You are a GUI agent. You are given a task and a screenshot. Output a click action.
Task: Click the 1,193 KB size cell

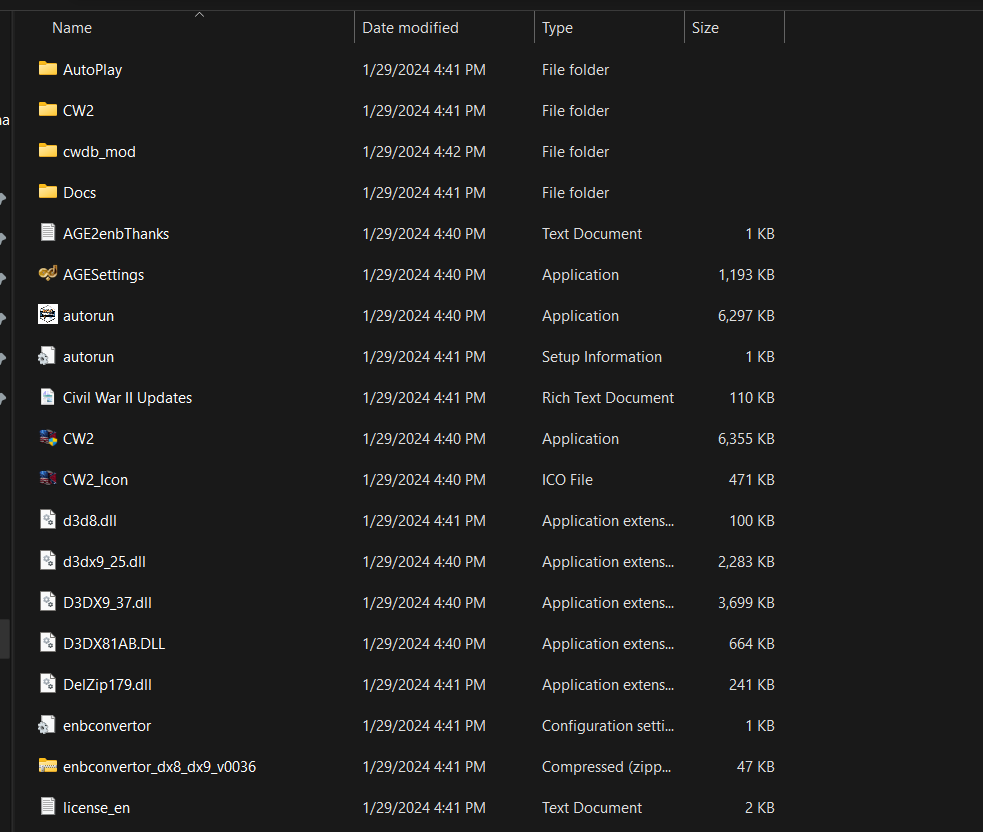coord(746,275)
